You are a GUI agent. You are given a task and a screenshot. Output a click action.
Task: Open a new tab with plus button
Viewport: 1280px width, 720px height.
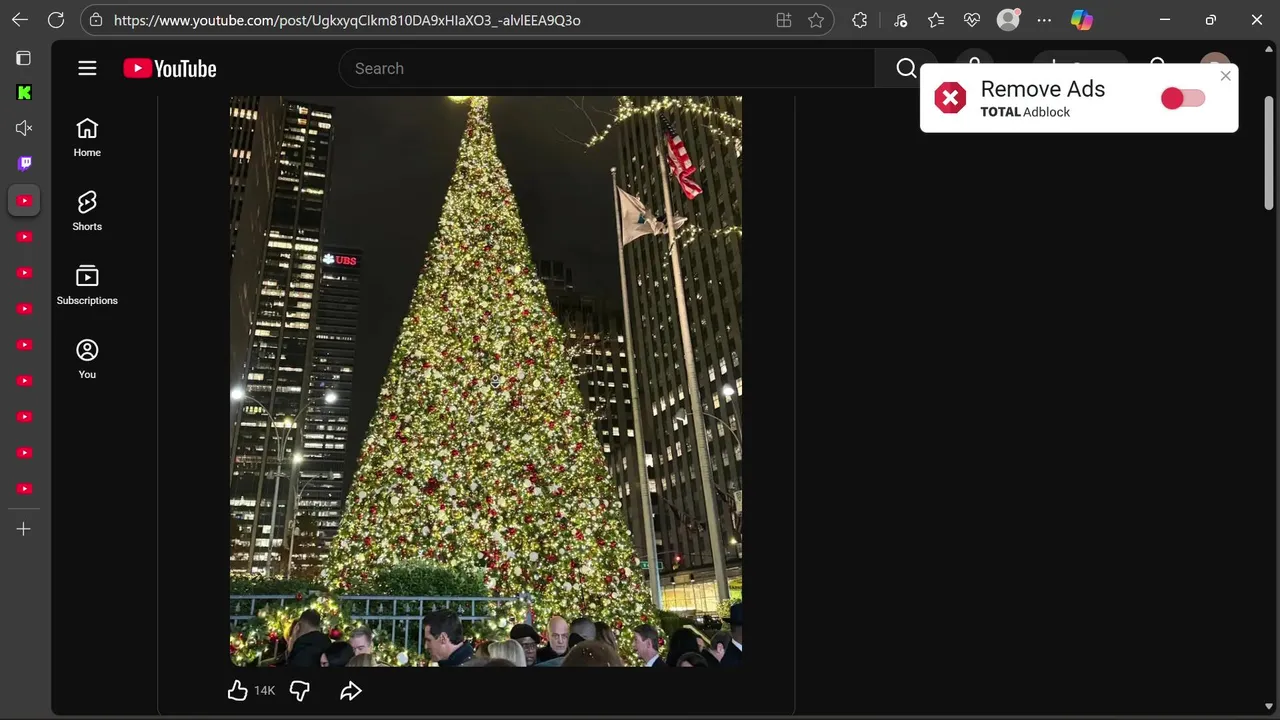[24, 529]
